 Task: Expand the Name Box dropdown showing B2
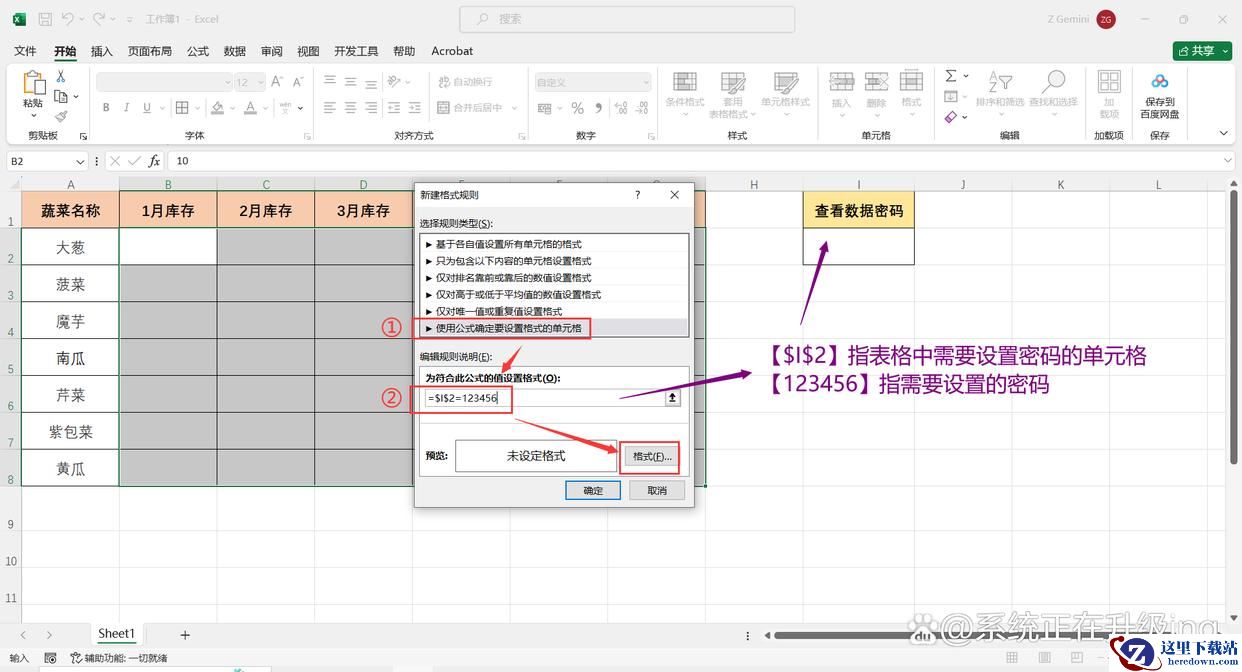tap(80, 161)
